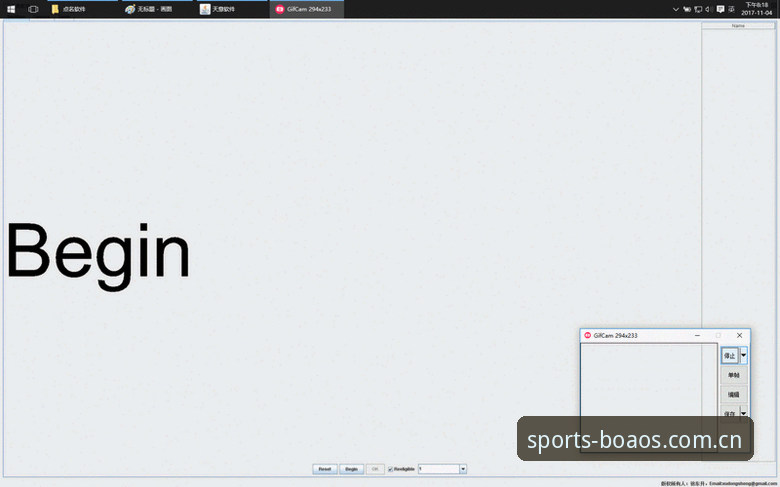Click the number input field showing 1

(x=439, y=469)
